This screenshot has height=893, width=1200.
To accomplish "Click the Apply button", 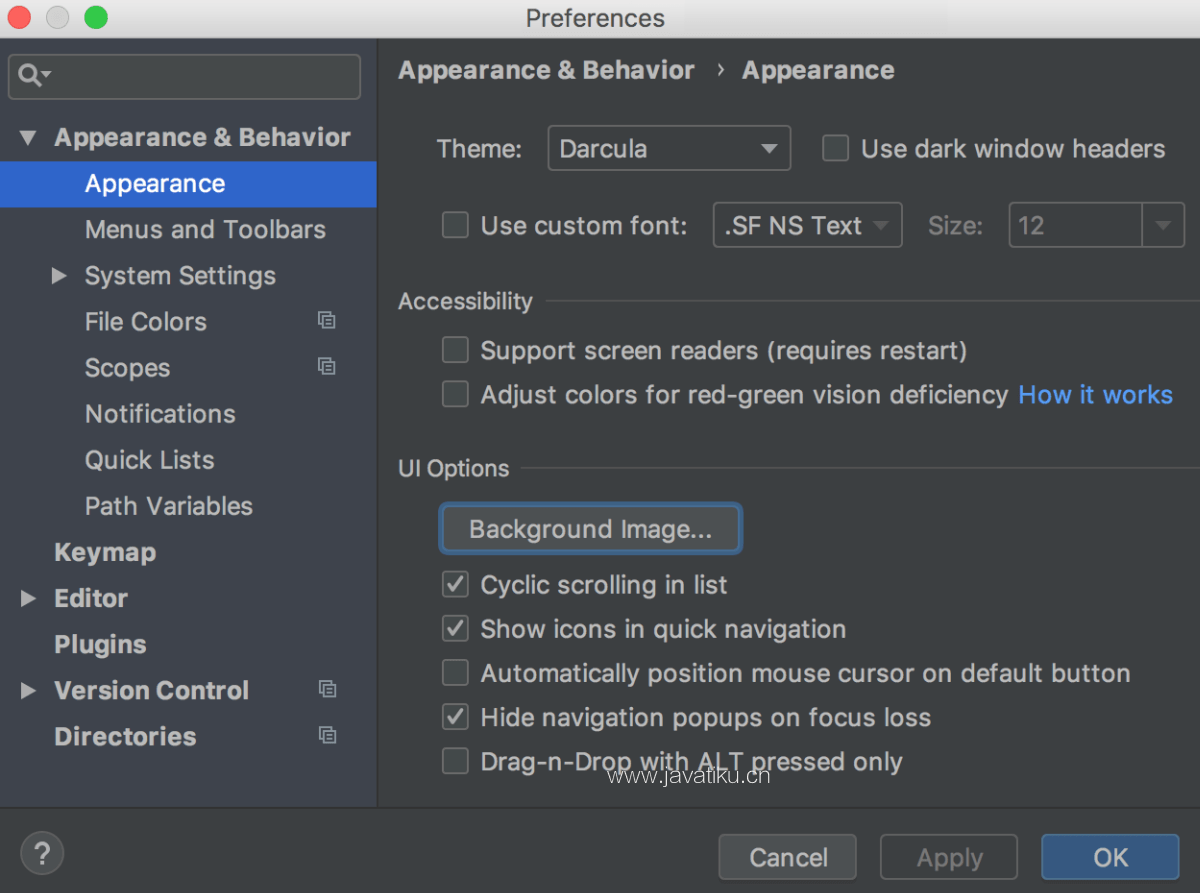I will (x=949, y=857).
